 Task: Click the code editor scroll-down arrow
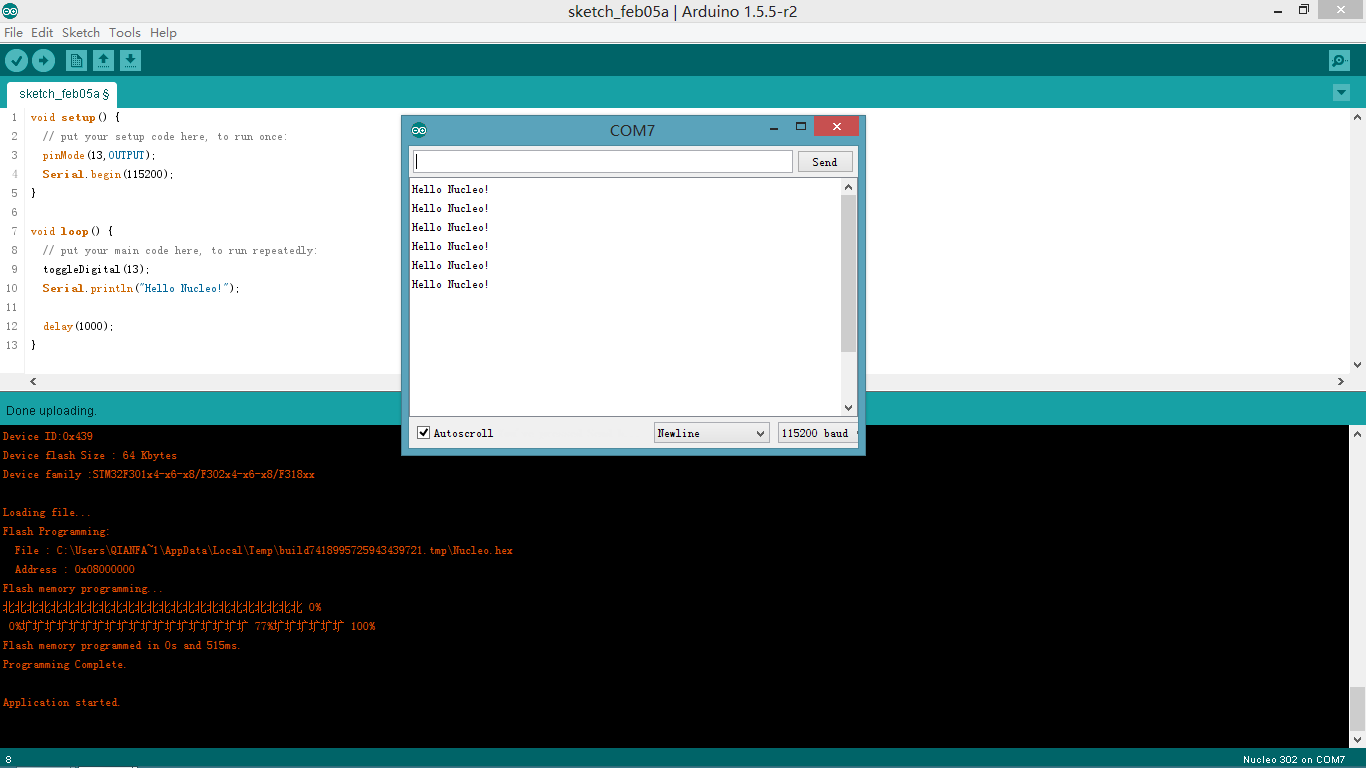click(1357, 365)
